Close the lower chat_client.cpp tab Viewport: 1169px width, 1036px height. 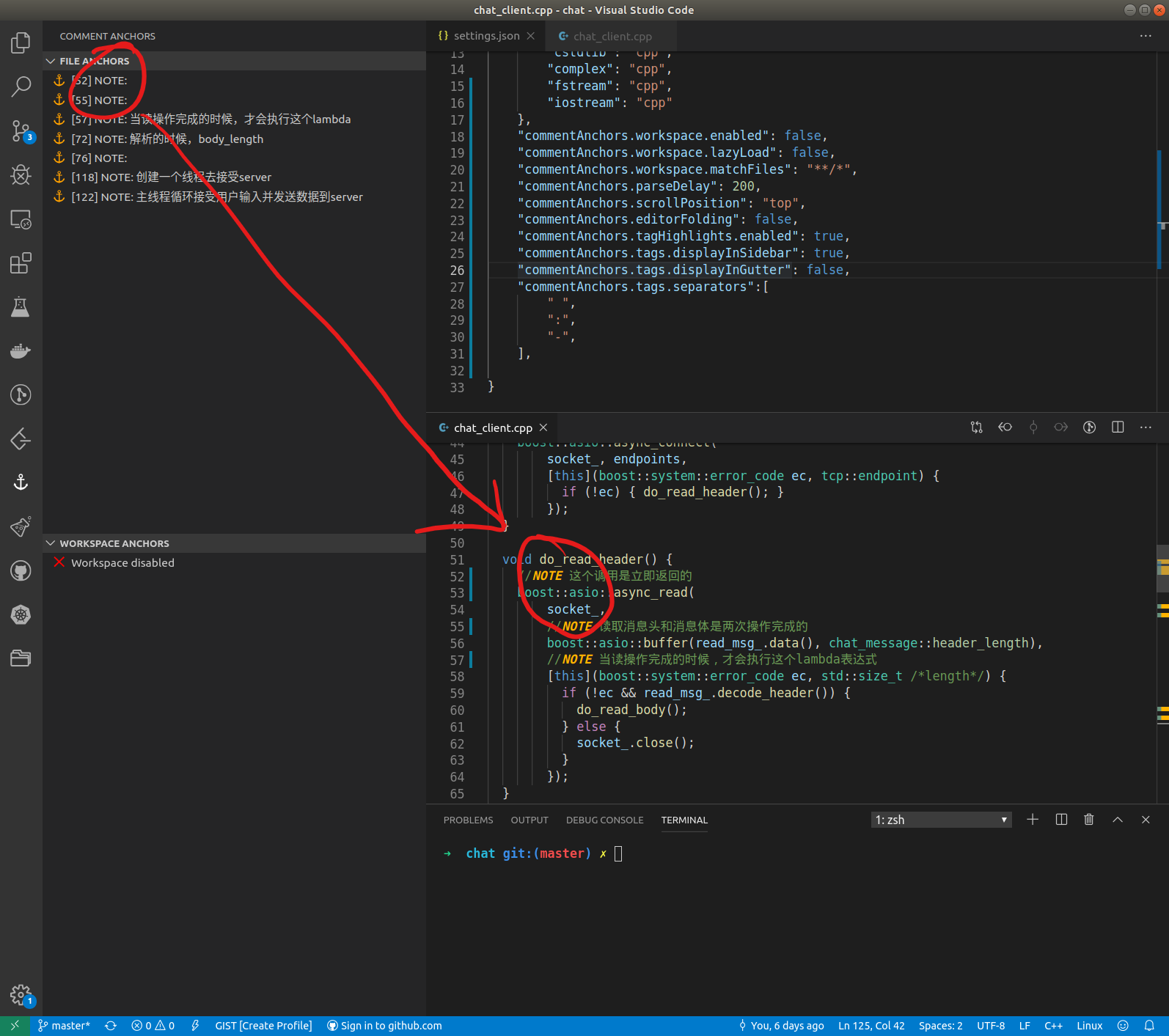click(543, 427)
